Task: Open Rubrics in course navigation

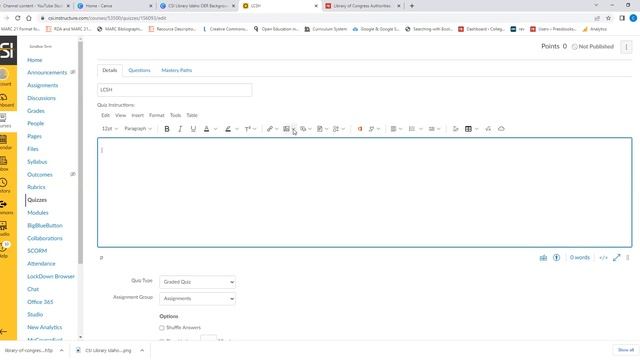Action: point(36,187)
